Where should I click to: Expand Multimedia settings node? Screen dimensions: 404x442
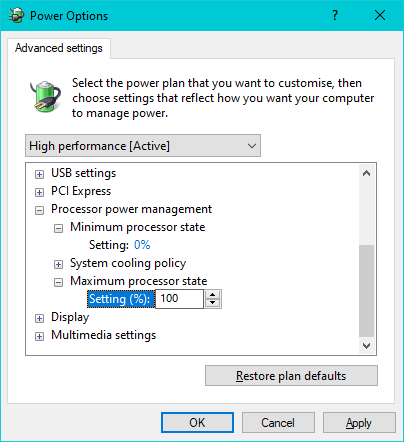(39, 336)
